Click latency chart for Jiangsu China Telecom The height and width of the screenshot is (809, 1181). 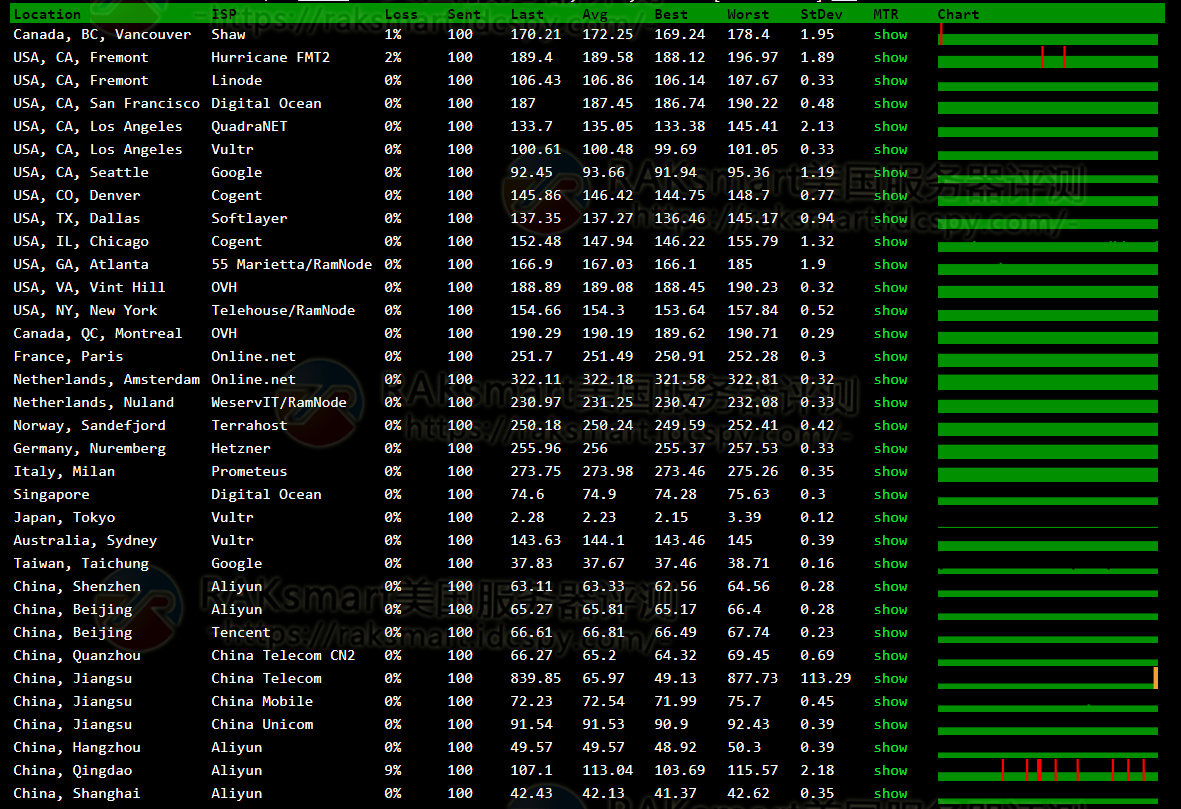[1048, 678]
